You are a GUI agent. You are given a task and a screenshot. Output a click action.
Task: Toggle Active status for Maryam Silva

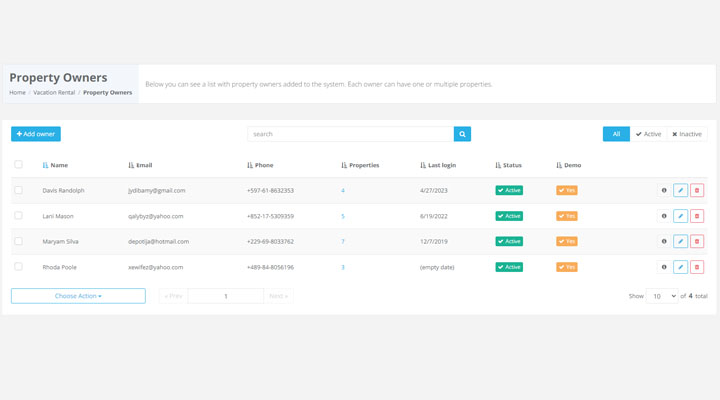point(509,241)
